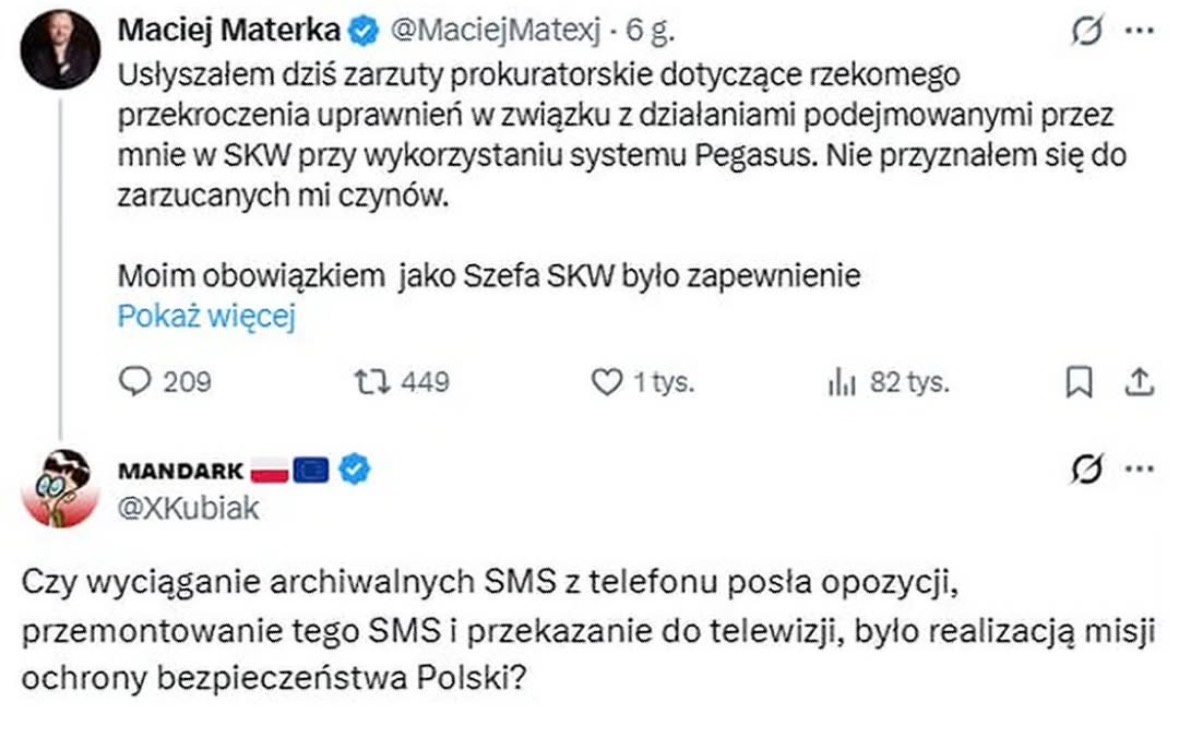Click the @XKubiak handle
1179x730 pixels.
[x=189, y=508]
